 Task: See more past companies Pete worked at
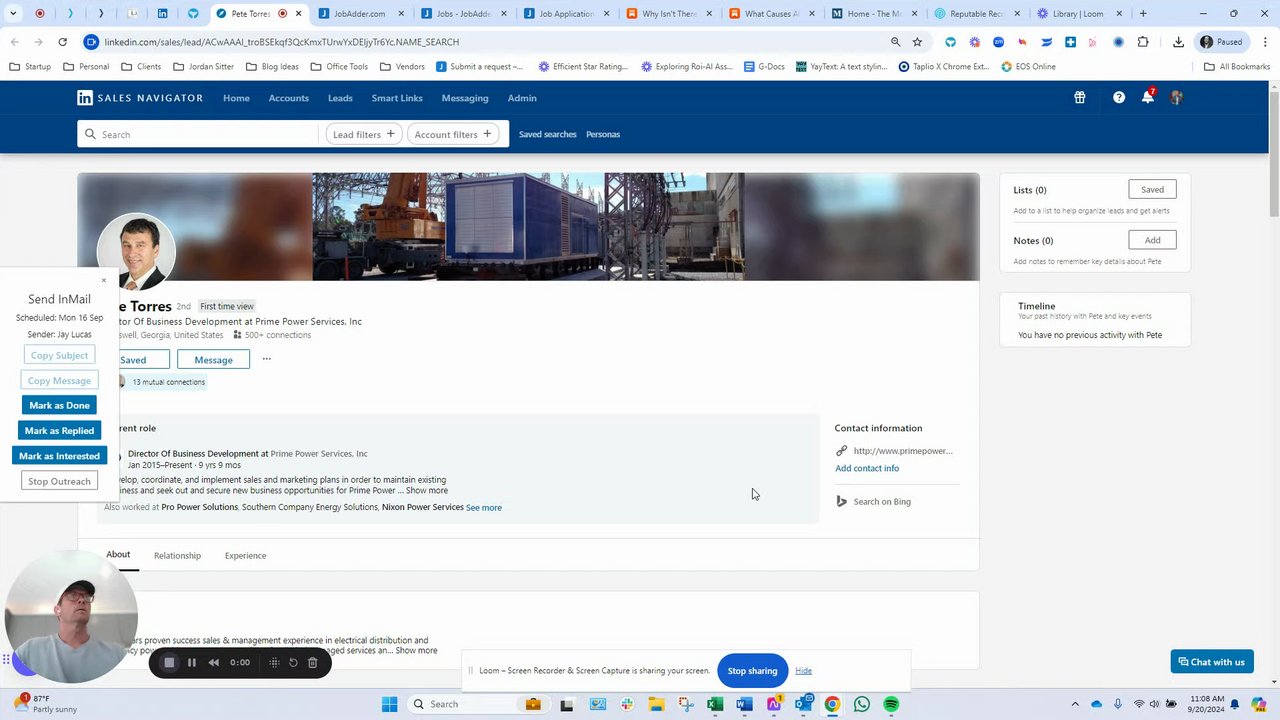484,508
